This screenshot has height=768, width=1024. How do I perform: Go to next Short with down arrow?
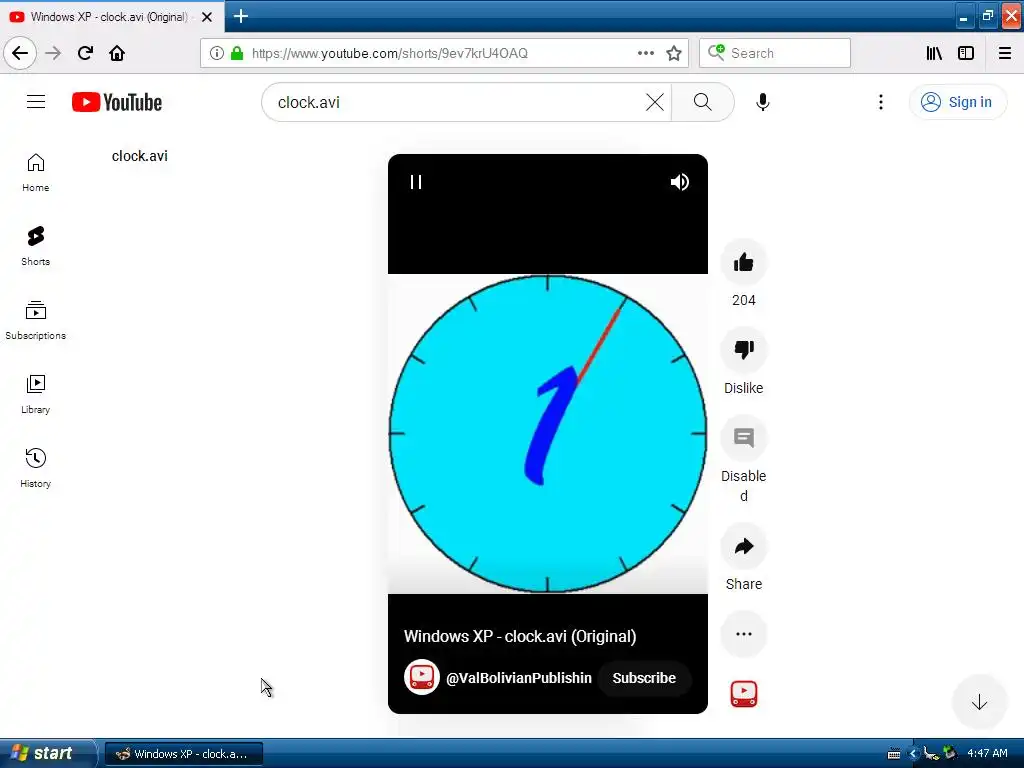[x=979, y=703]
